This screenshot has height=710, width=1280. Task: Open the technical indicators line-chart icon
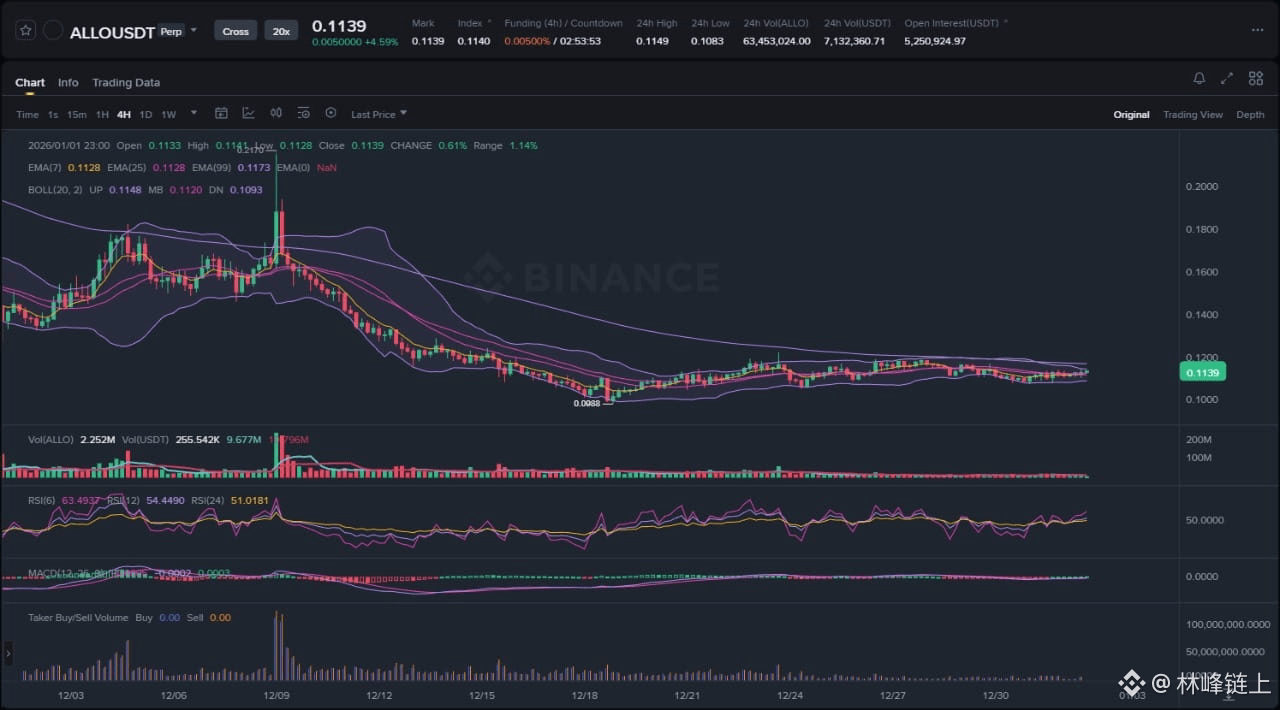coord(248,114)
